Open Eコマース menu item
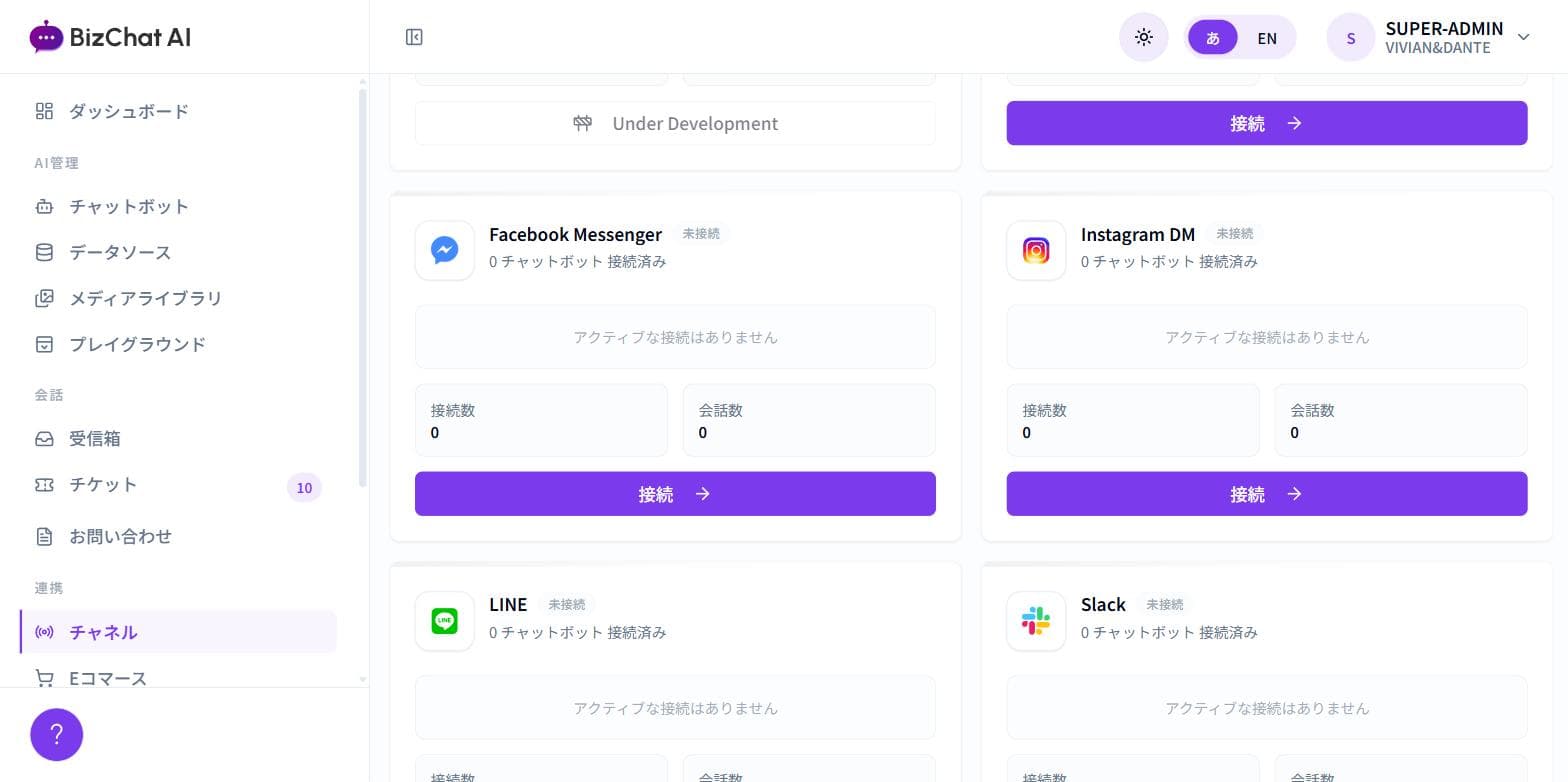1568x782 pixels. coord(178,676)
